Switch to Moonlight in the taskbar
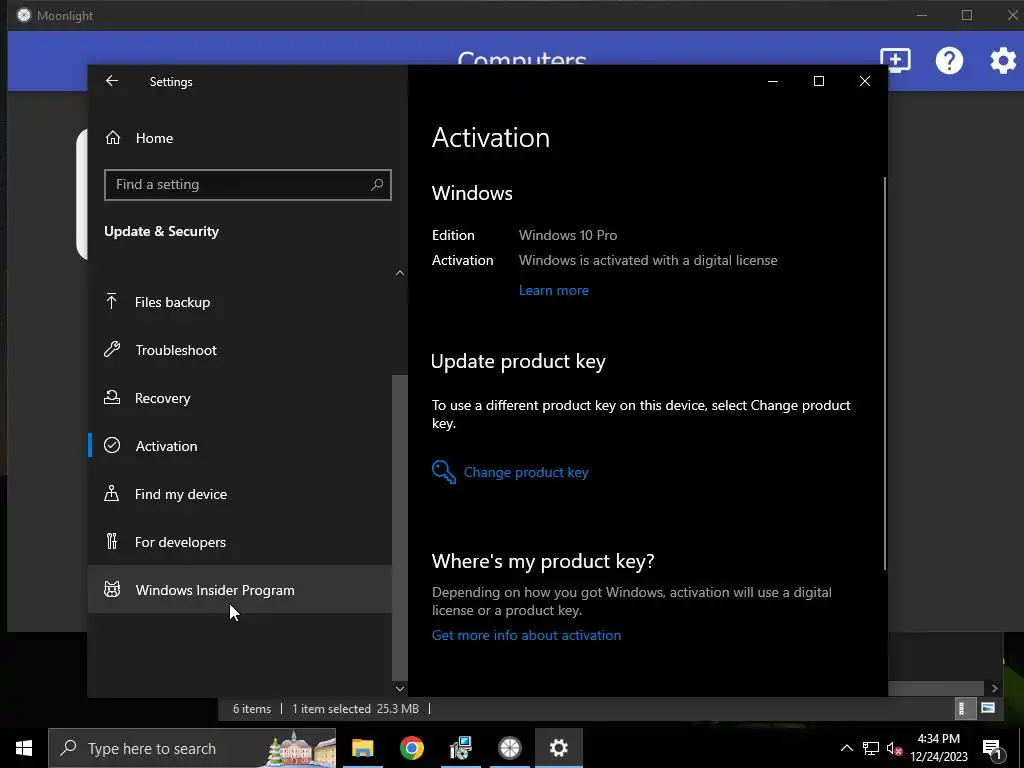 509,748
